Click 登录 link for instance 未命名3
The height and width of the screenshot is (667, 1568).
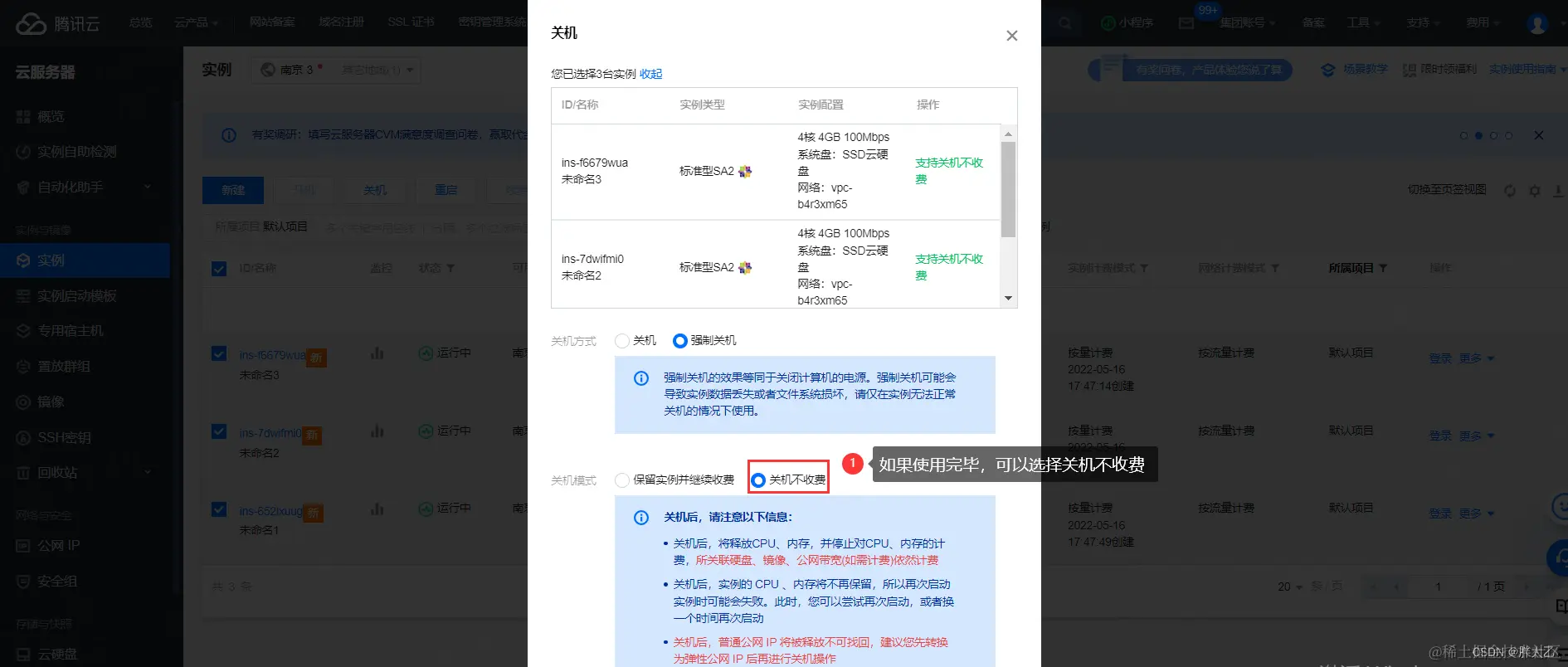click(x=1440, y=358)
